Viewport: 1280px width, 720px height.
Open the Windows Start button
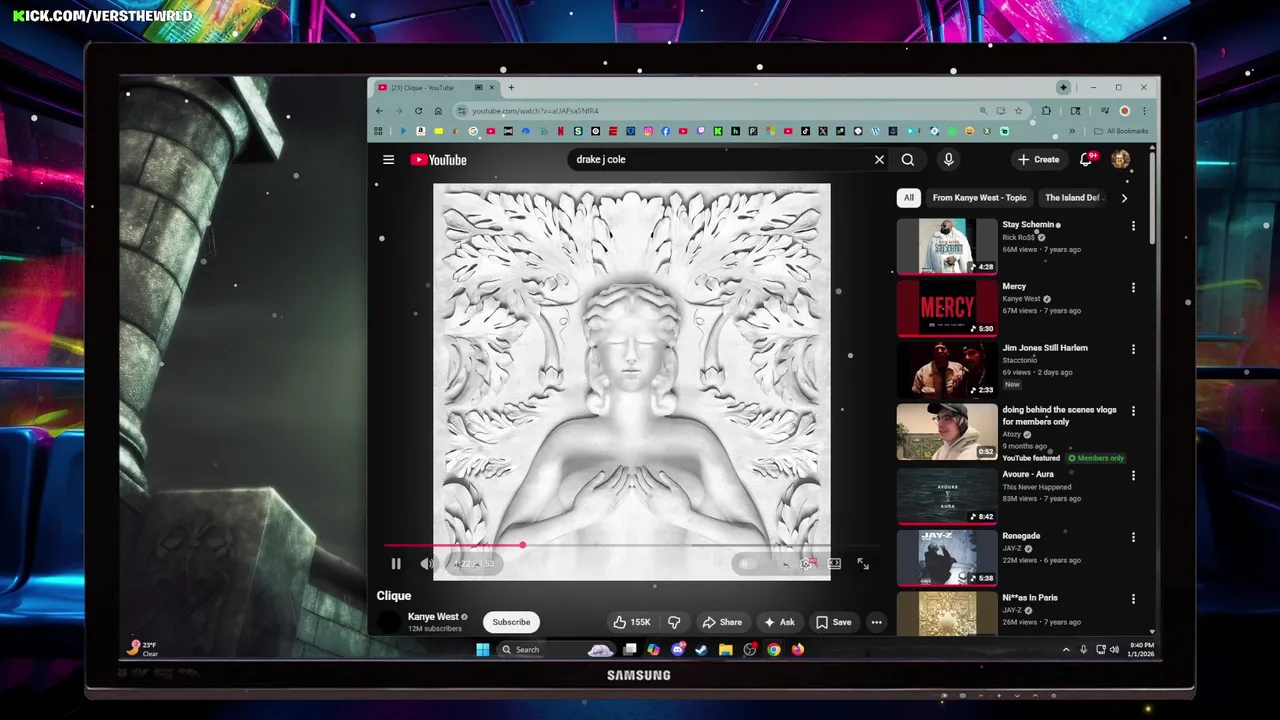[482, 650]
